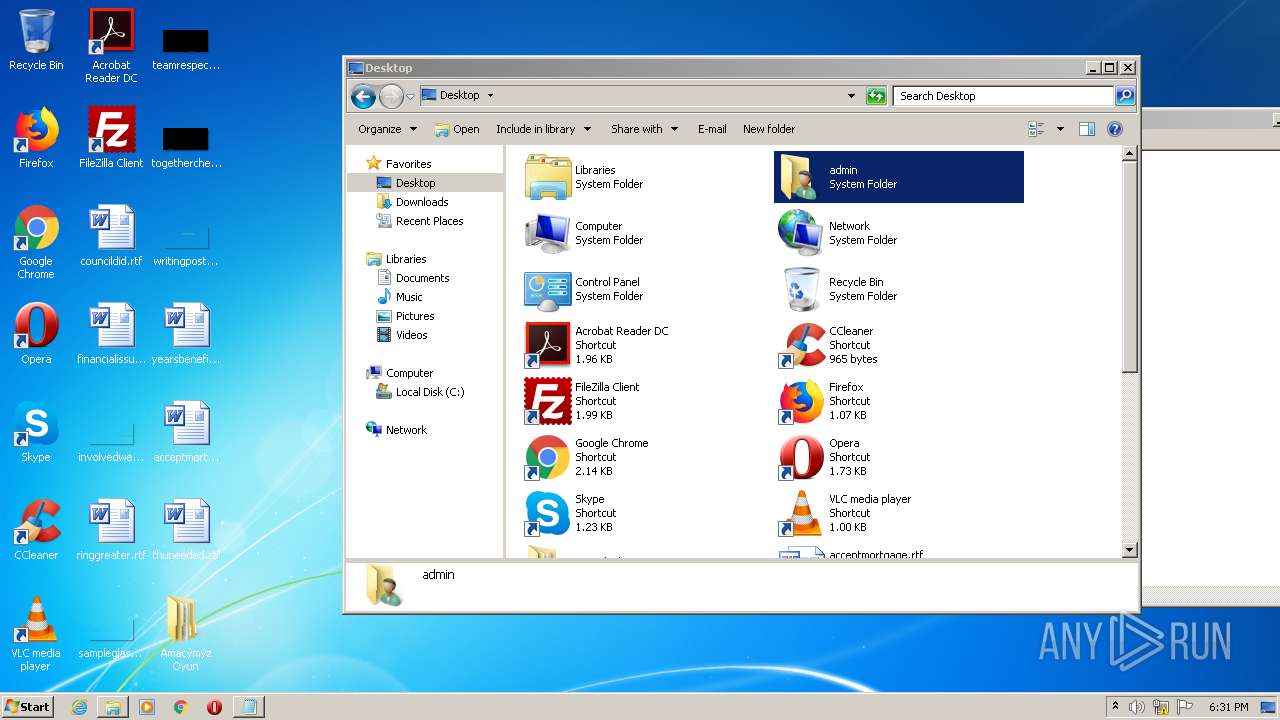The height and width of the screenshot is (720, 1280).
Task: Change your view icon in toolbar
Action: pyautogui.click(x=1036, y=129)
